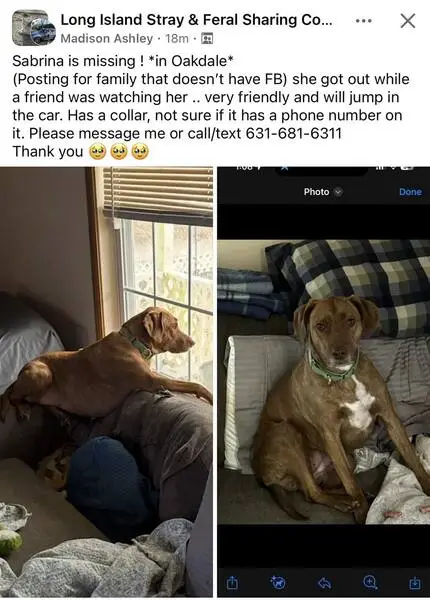Tap Done in the photo viewer

tap(410, 192)
